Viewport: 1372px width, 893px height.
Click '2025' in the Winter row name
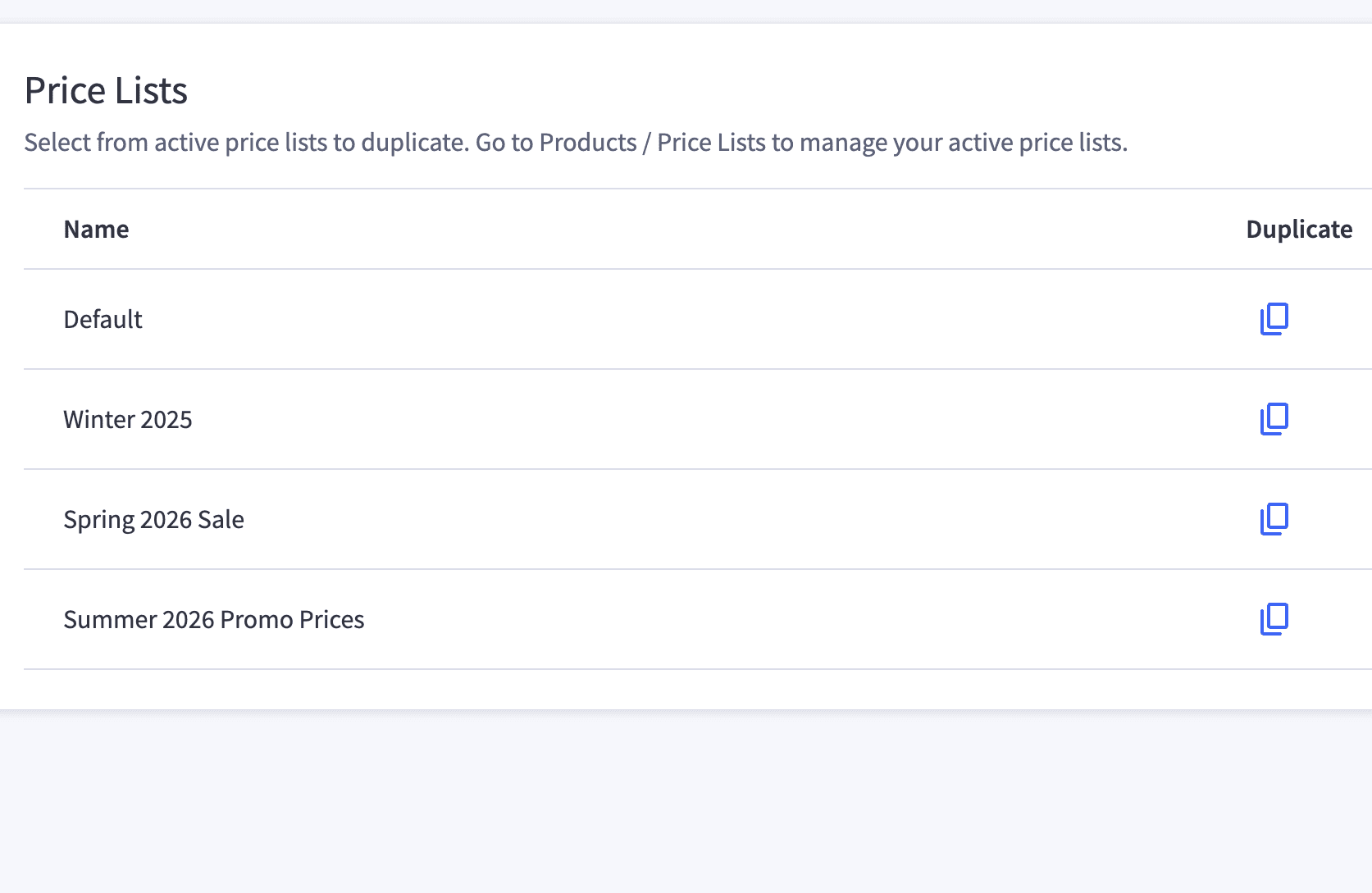[x=166, y=419]
